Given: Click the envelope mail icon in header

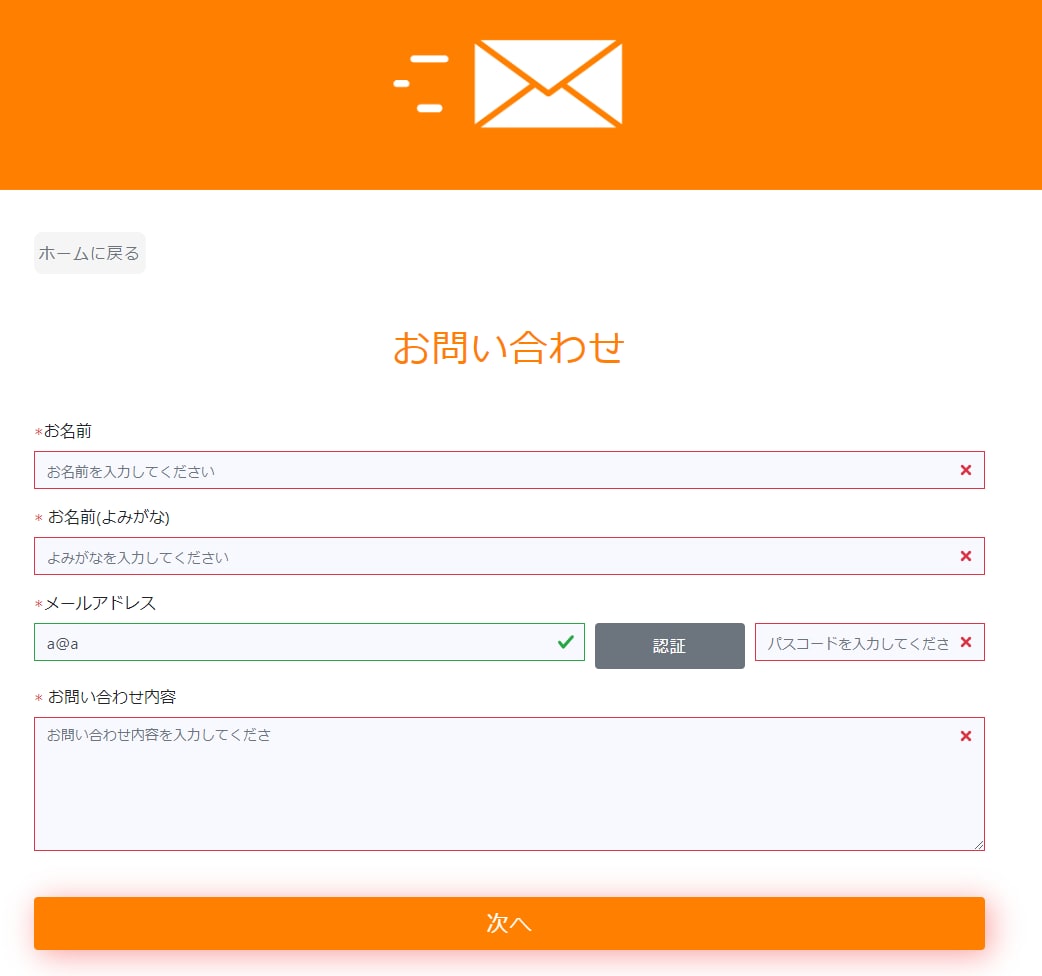Looking at the screenshot, I should pyautogui.click(x=548, y=84).
